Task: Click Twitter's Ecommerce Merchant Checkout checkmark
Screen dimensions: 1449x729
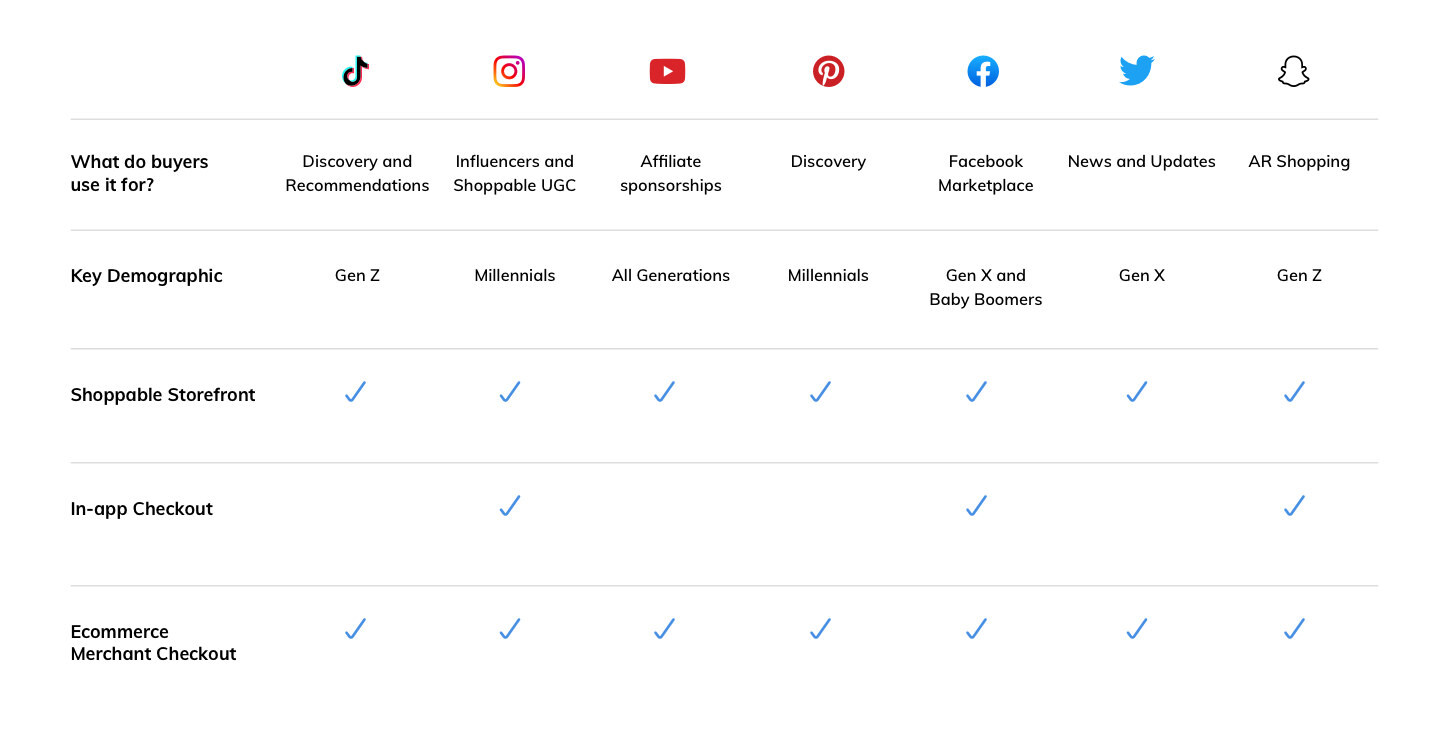Action: point(1137,629)
